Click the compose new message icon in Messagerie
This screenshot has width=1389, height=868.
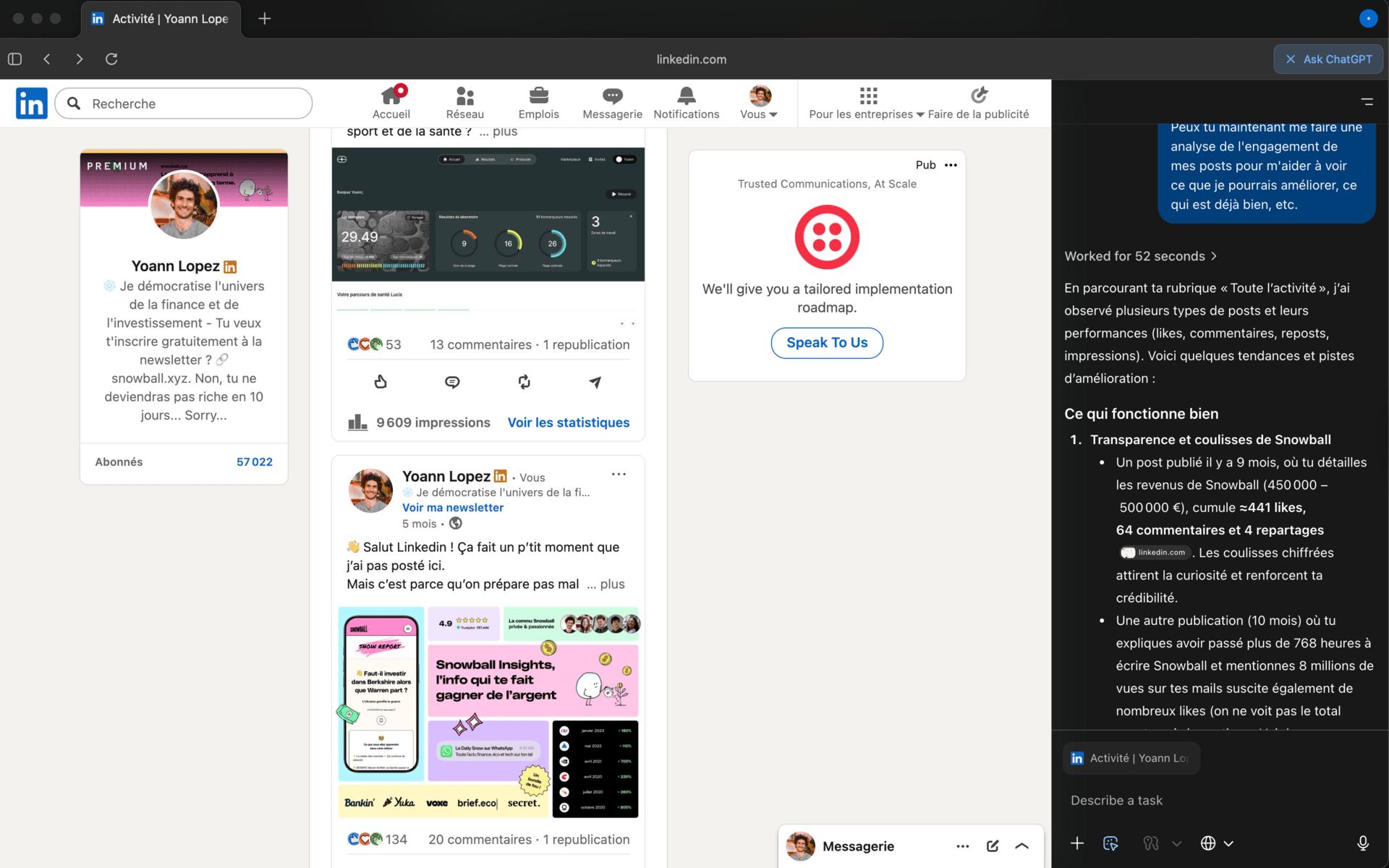[x=993, y=846]
